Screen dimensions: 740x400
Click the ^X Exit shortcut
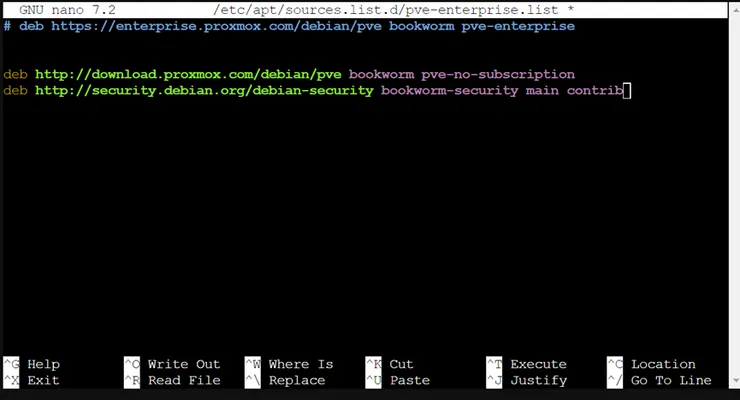tap(32, 380)
